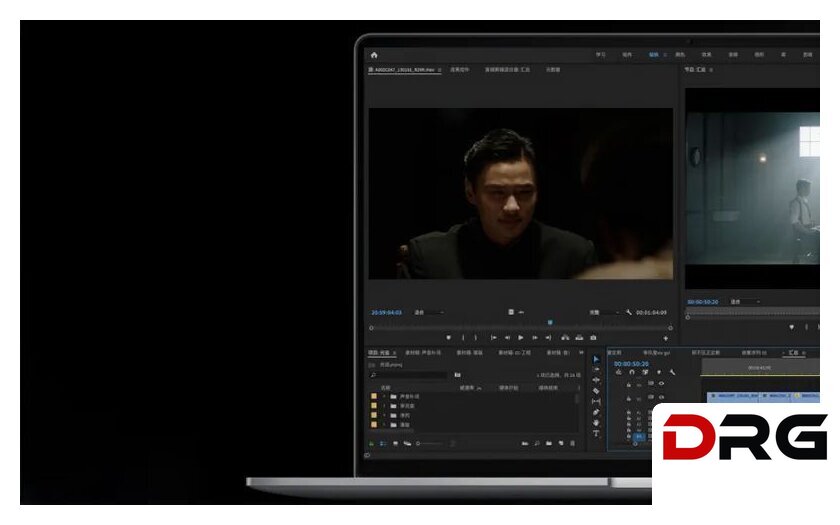
Task: Open the Effect Controls panel tab
Action: click(460, 70)
